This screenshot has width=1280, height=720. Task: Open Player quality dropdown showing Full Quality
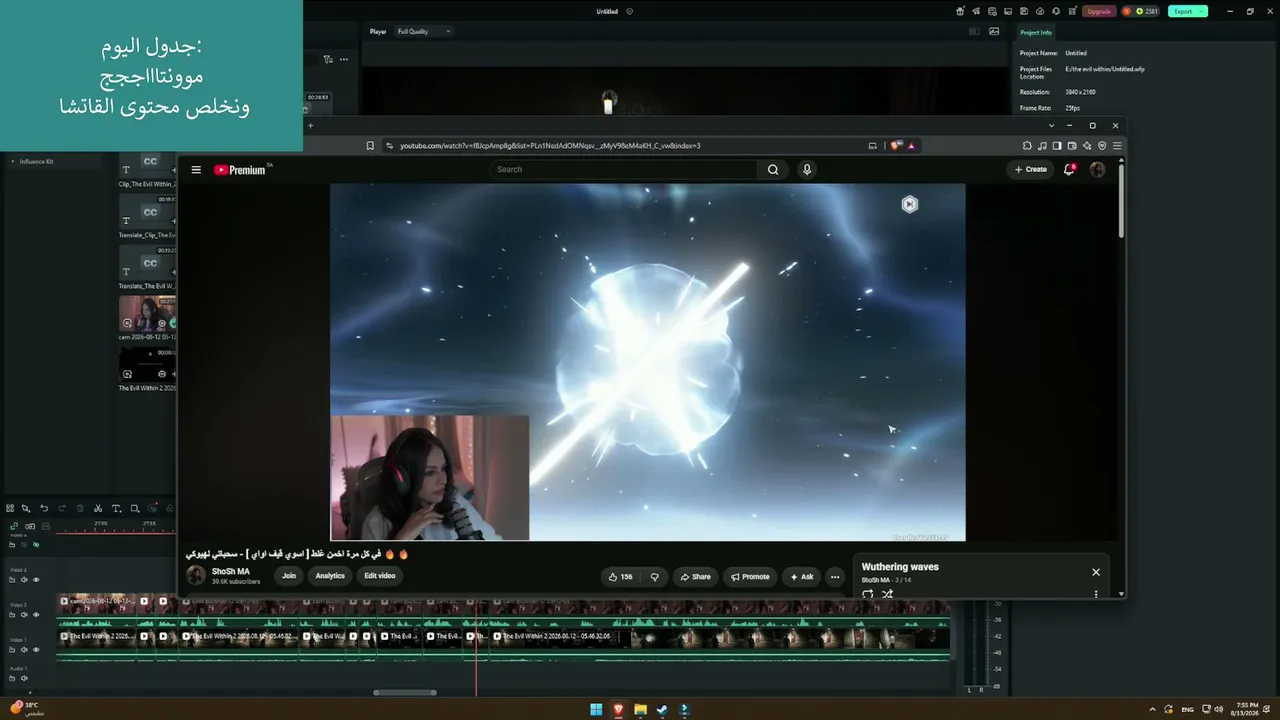tap(424, 32)
